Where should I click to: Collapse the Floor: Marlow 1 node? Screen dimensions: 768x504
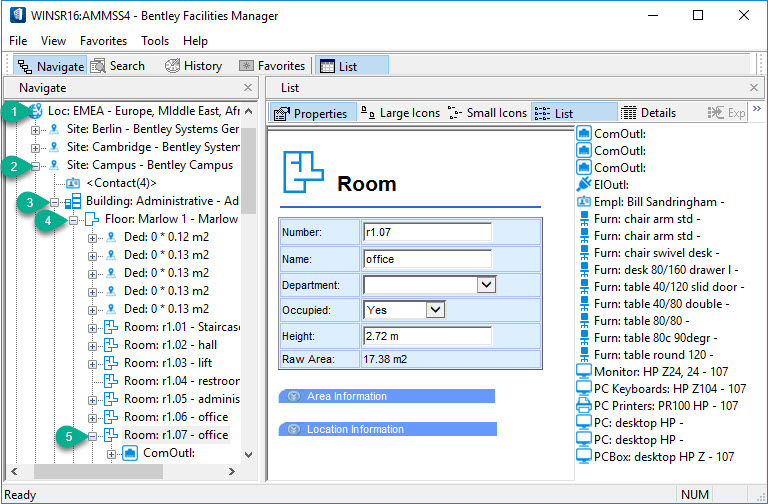[x=73, y=220]
